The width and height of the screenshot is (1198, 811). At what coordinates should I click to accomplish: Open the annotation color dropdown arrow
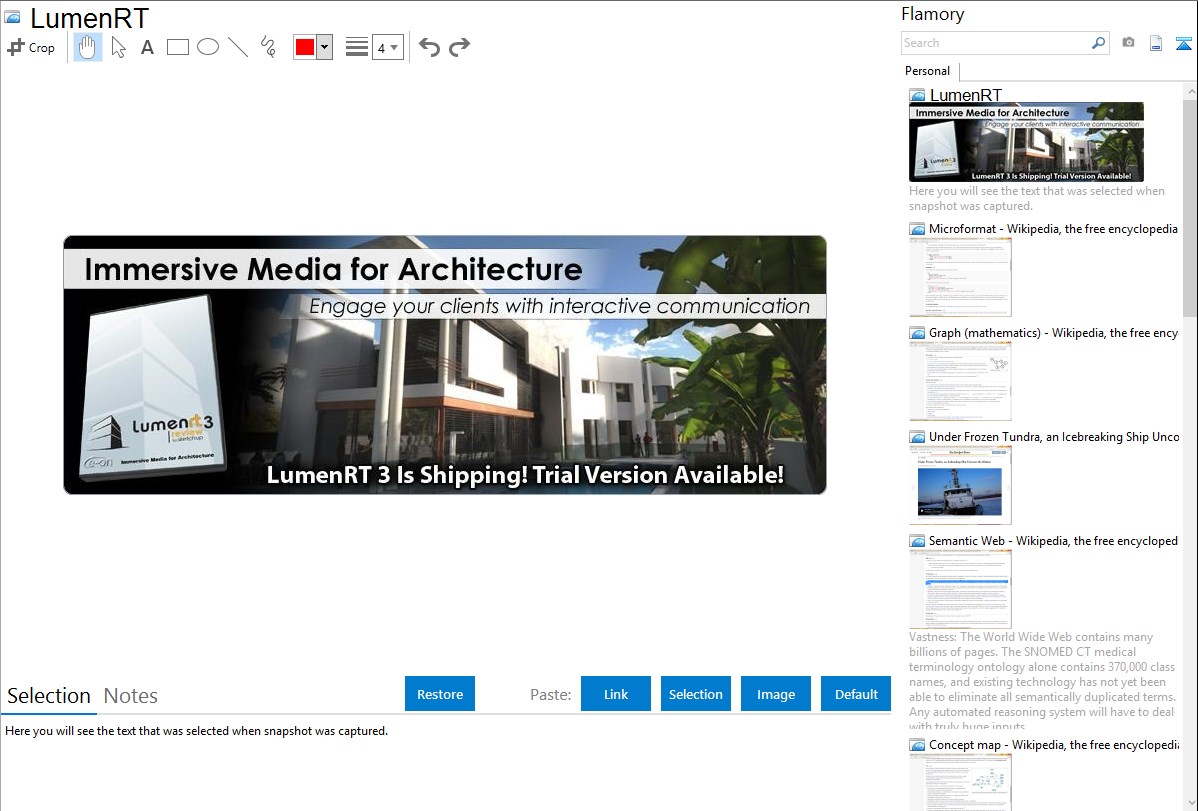pos(325,47)
